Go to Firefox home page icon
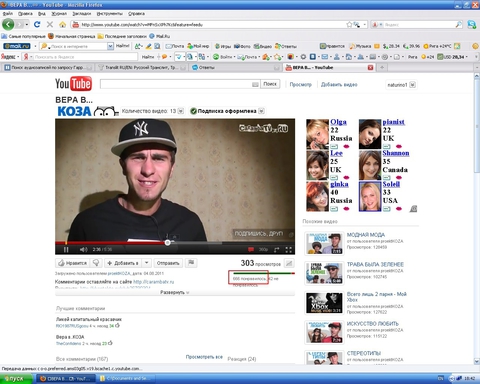 point(62,24)
